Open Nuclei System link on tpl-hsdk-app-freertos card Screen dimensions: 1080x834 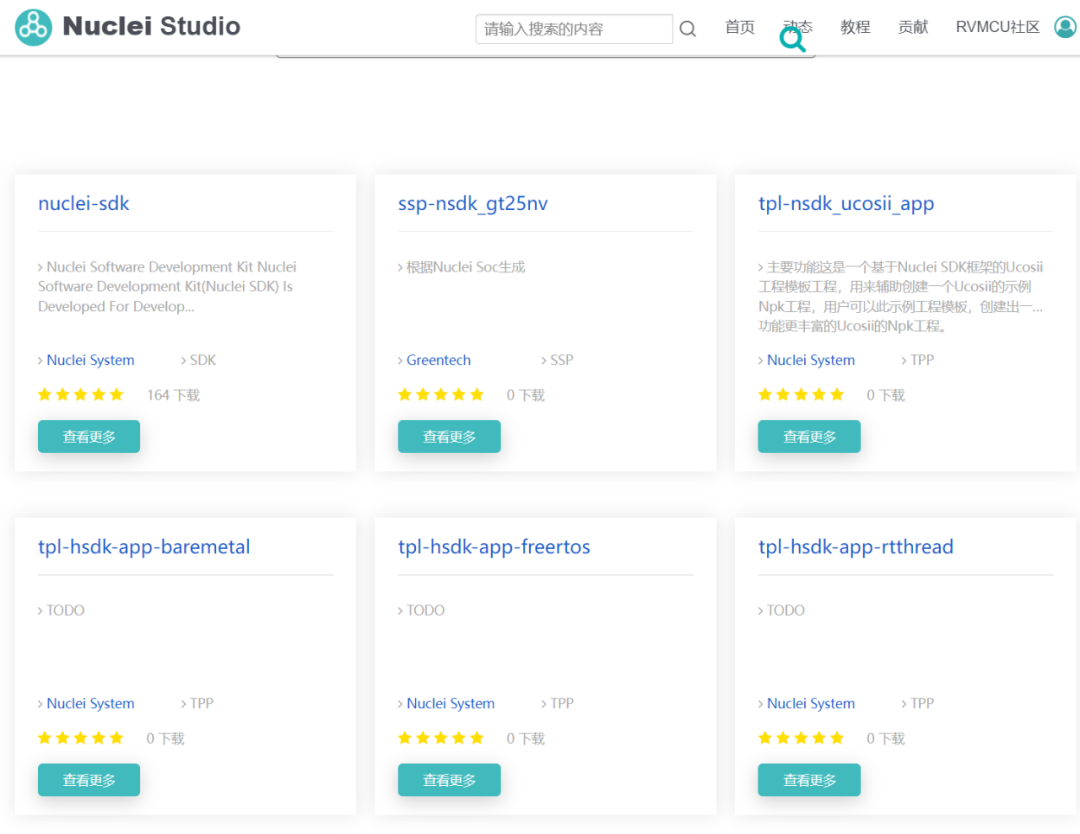450,703
